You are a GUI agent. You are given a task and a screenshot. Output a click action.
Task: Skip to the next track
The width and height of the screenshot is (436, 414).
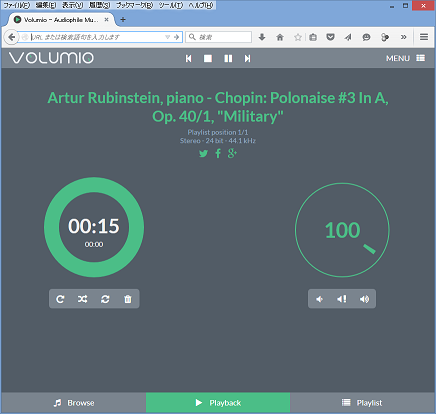[247, 59]
